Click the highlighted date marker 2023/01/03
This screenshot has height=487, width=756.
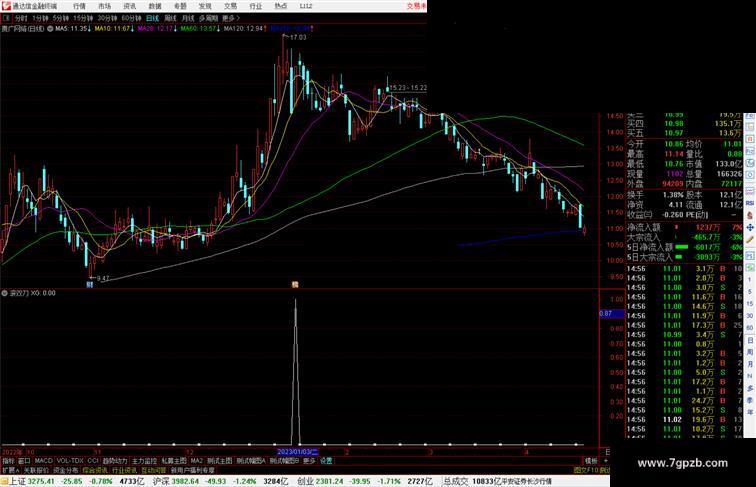(x=297, y=452)
